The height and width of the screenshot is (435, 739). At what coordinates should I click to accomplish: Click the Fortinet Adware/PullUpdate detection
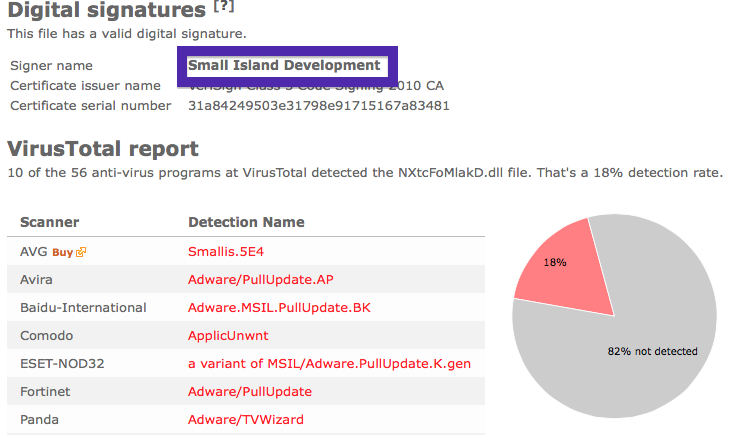250,392
